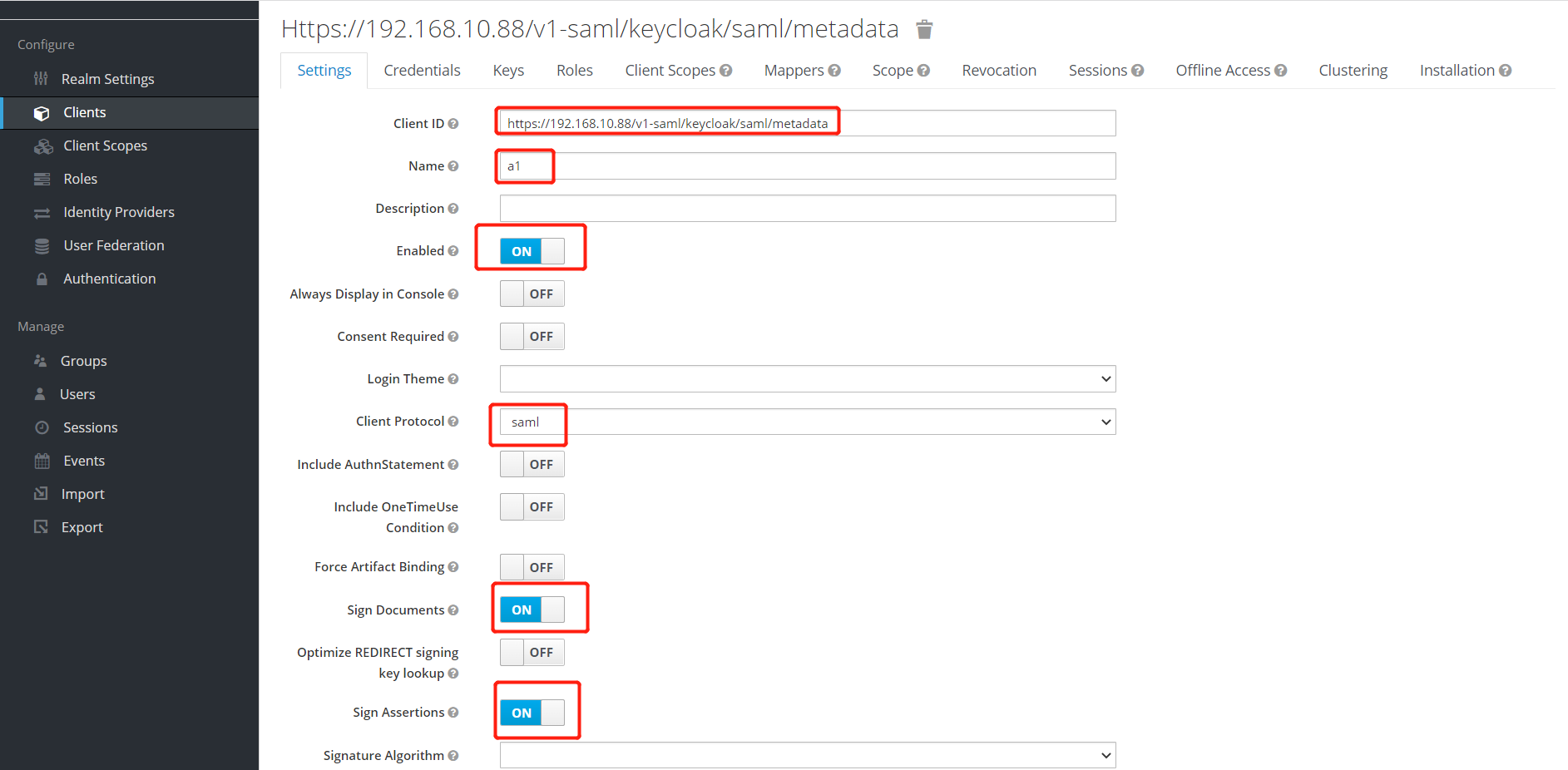Toggle the Include AuthnStatement switch
The image size is (1568, 770).
(x=532, y=465)
